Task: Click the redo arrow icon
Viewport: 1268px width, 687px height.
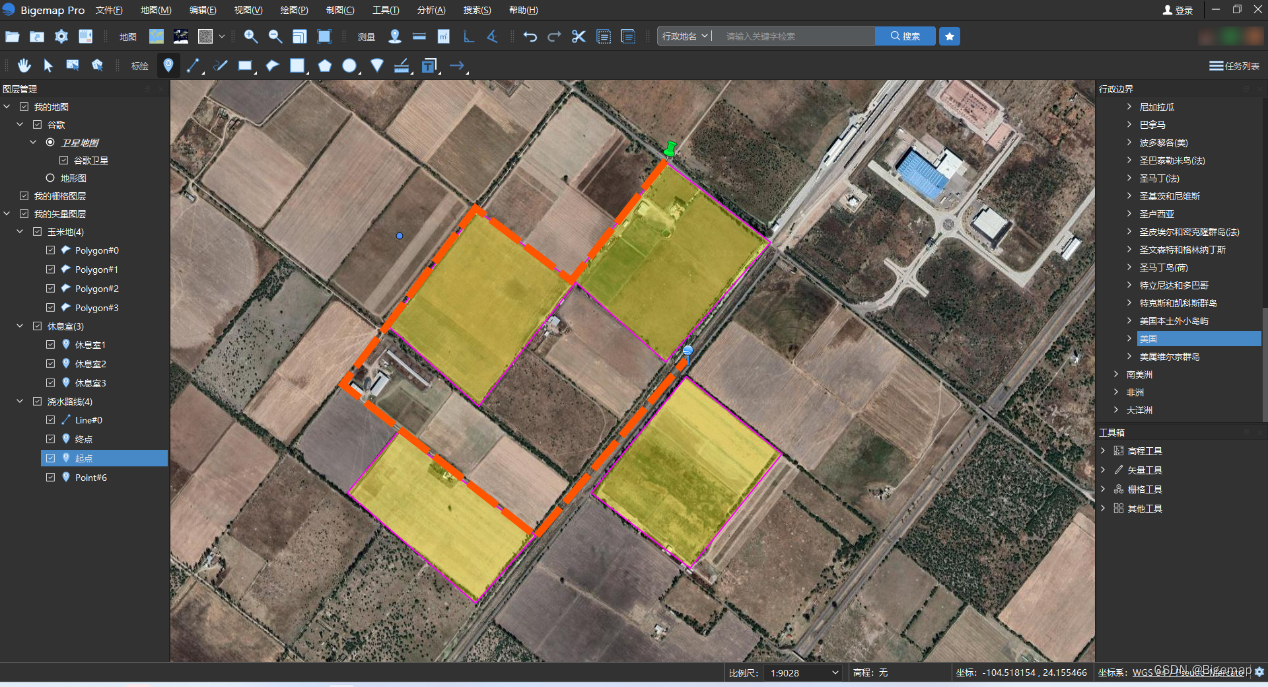Action: (554, 36)
